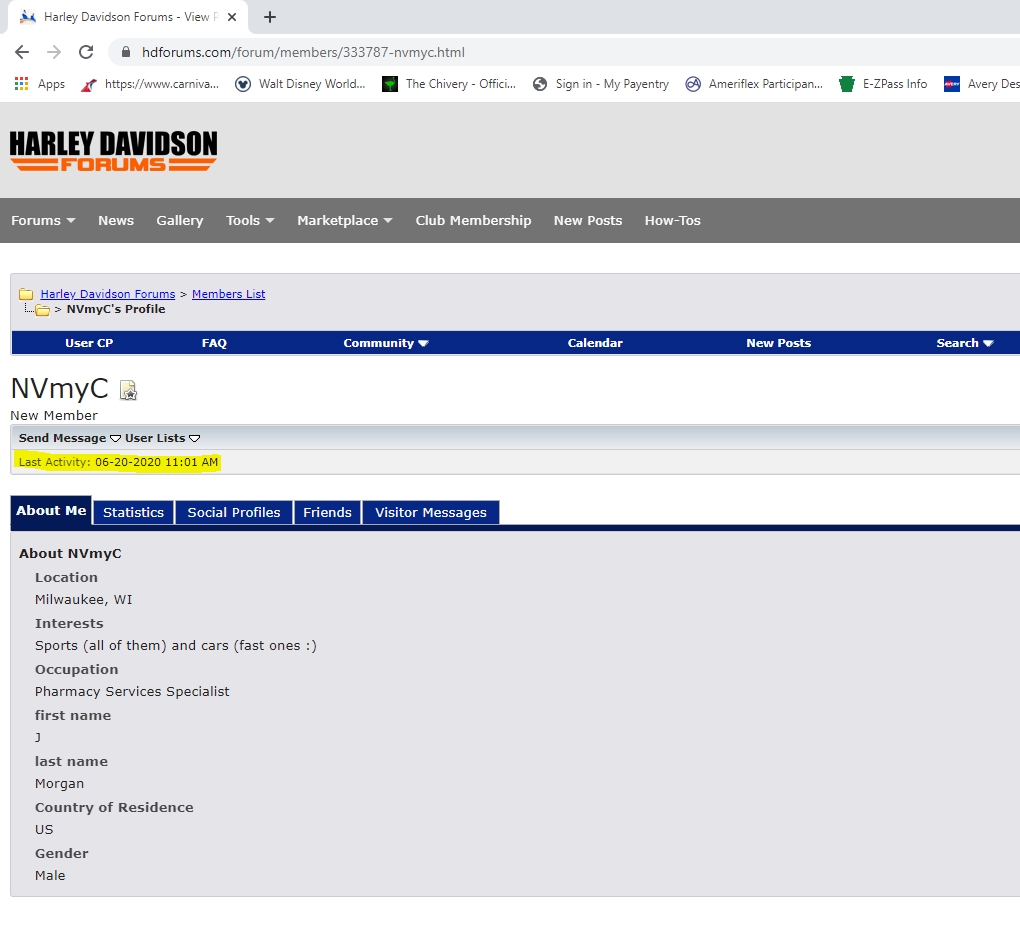
Task: Expand the Forums dropdown menu
Action: (x=43, y=220)
